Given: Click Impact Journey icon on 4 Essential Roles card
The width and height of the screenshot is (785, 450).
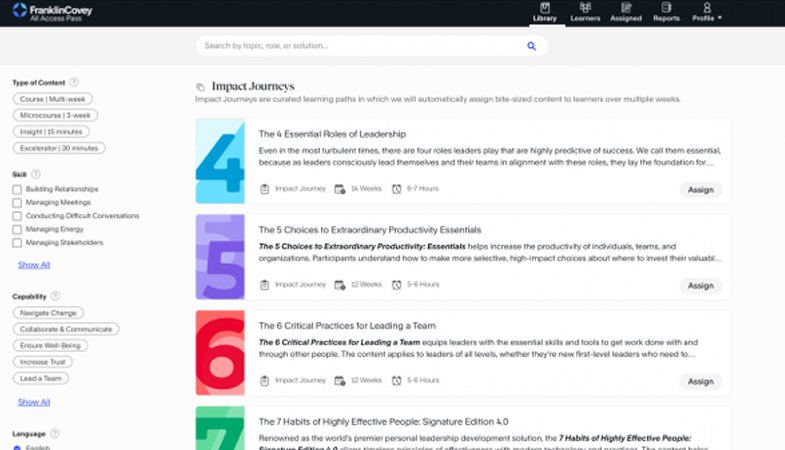Looking at the screenshot, I should [x=264, y=189].
